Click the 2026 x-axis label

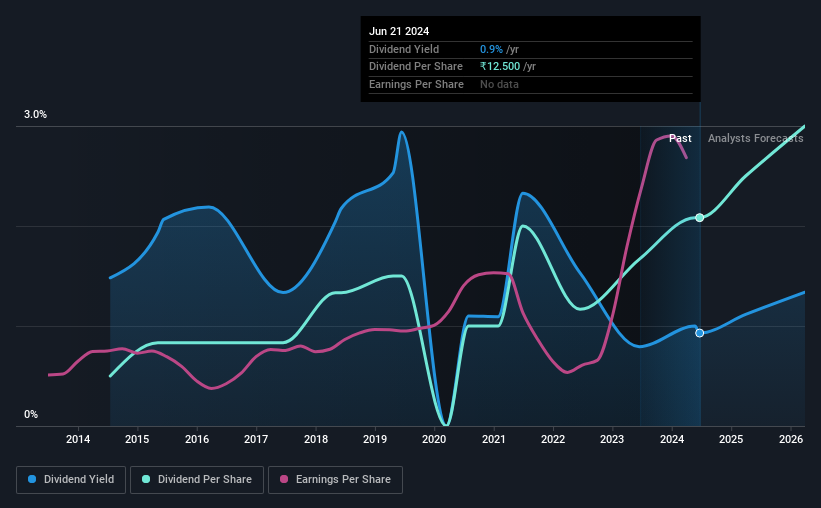791,439
